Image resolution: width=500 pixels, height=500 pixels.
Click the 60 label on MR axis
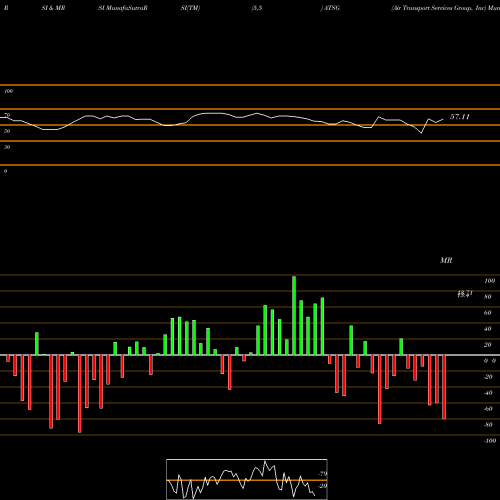(x=488, y=313)
